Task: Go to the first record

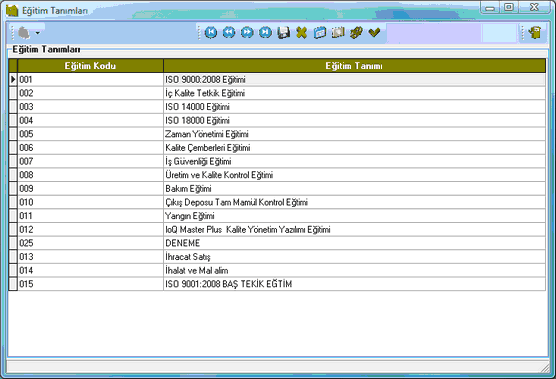Action: tap(211, 33)
